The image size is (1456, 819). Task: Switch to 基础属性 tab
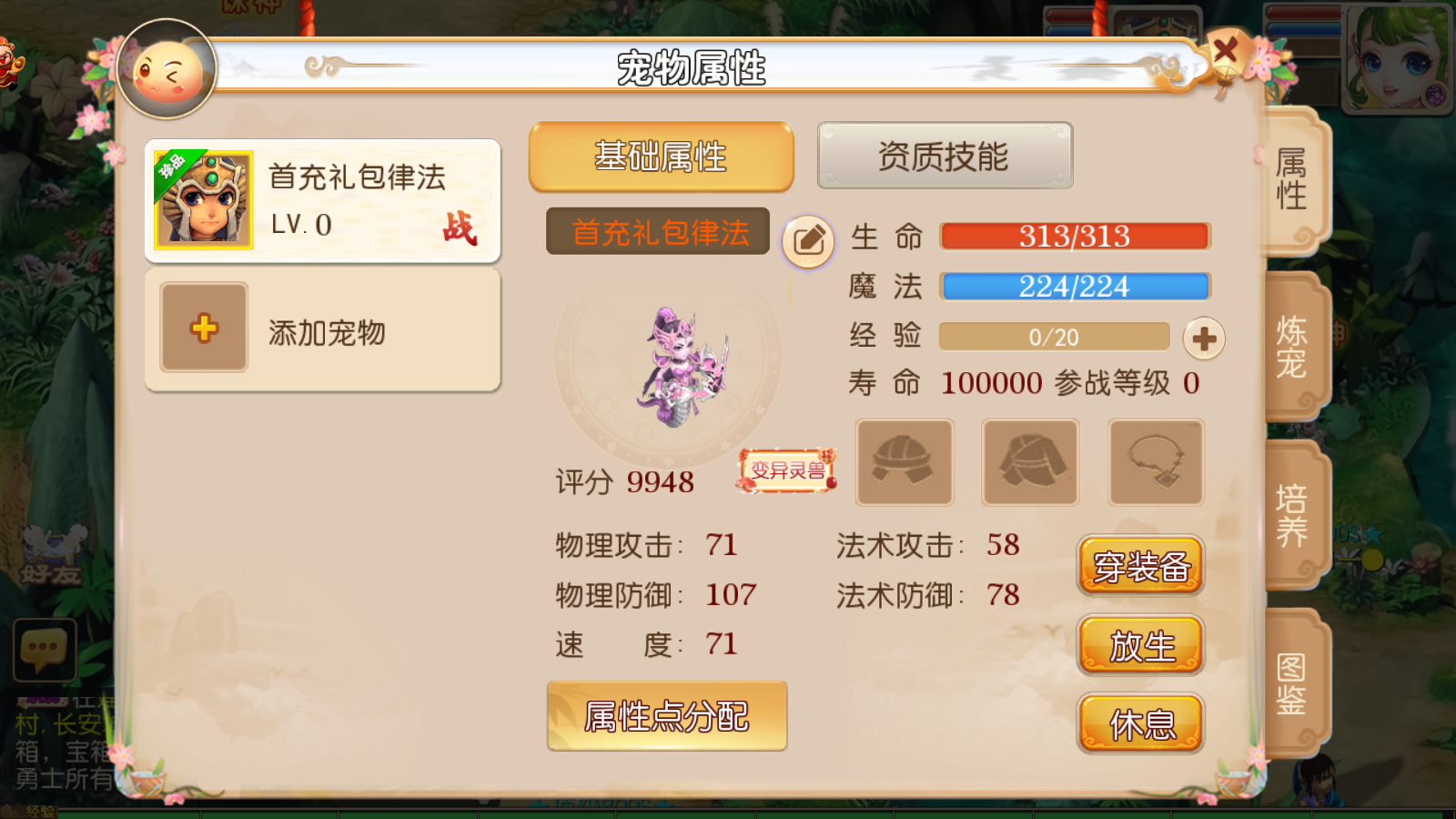point(661,157)
